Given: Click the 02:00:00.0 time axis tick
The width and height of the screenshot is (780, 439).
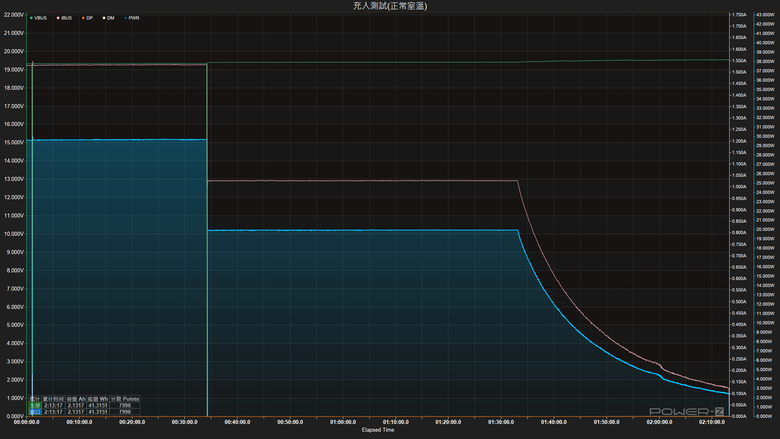Looking at the screenshot, I should tap(660, 422).
